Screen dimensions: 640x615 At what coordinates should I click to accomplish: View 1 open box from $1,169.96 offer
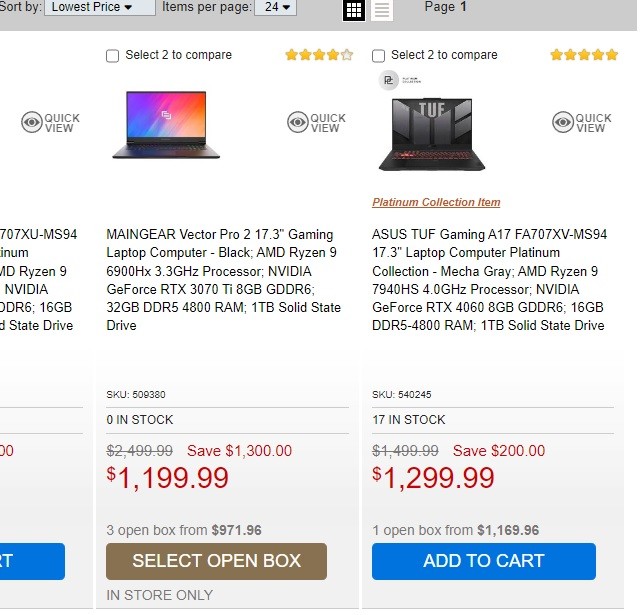coord(456,530)
